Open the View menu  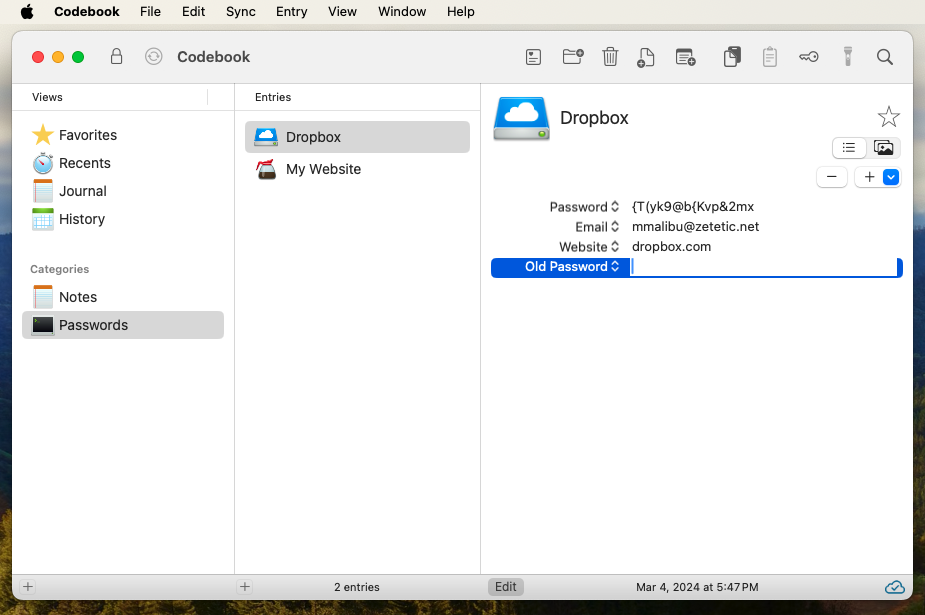point(342,12)
